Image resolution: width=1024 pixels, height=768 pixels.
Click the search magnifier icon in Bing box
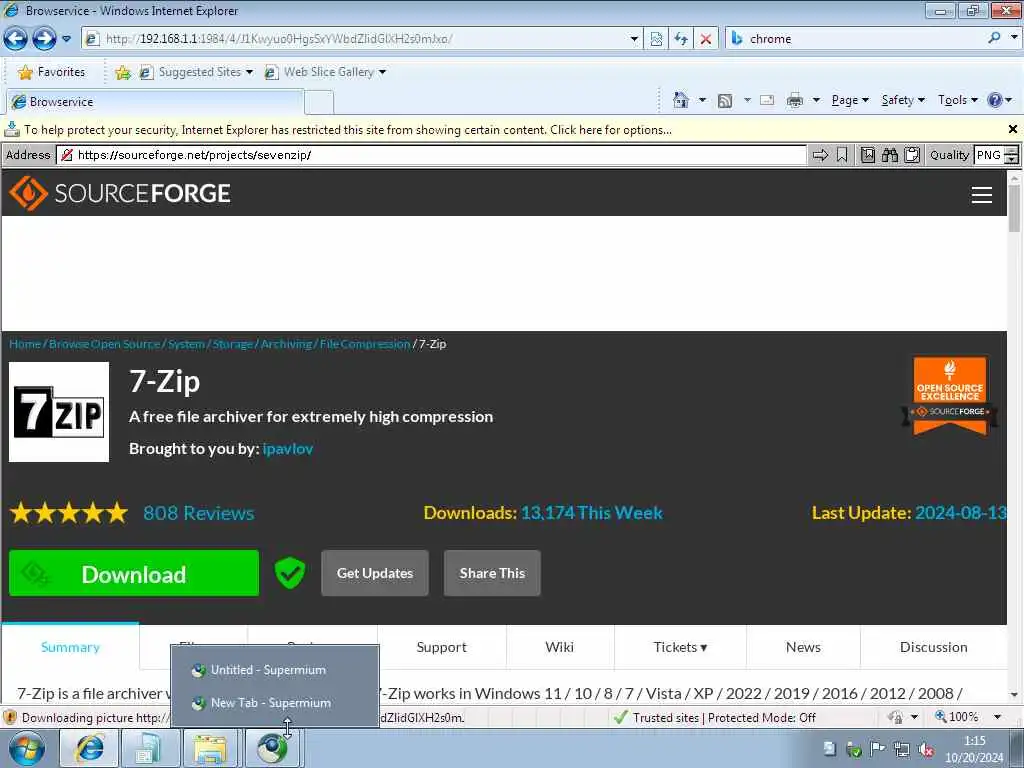pyautogui.click(x=994, y=39)
